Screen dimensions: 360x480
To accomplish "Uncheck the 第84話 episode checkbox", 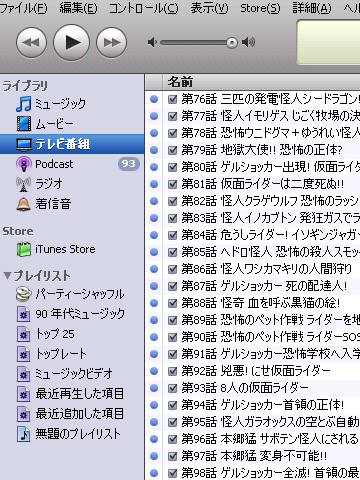I will pyautogui.click(x=173, y=235).
